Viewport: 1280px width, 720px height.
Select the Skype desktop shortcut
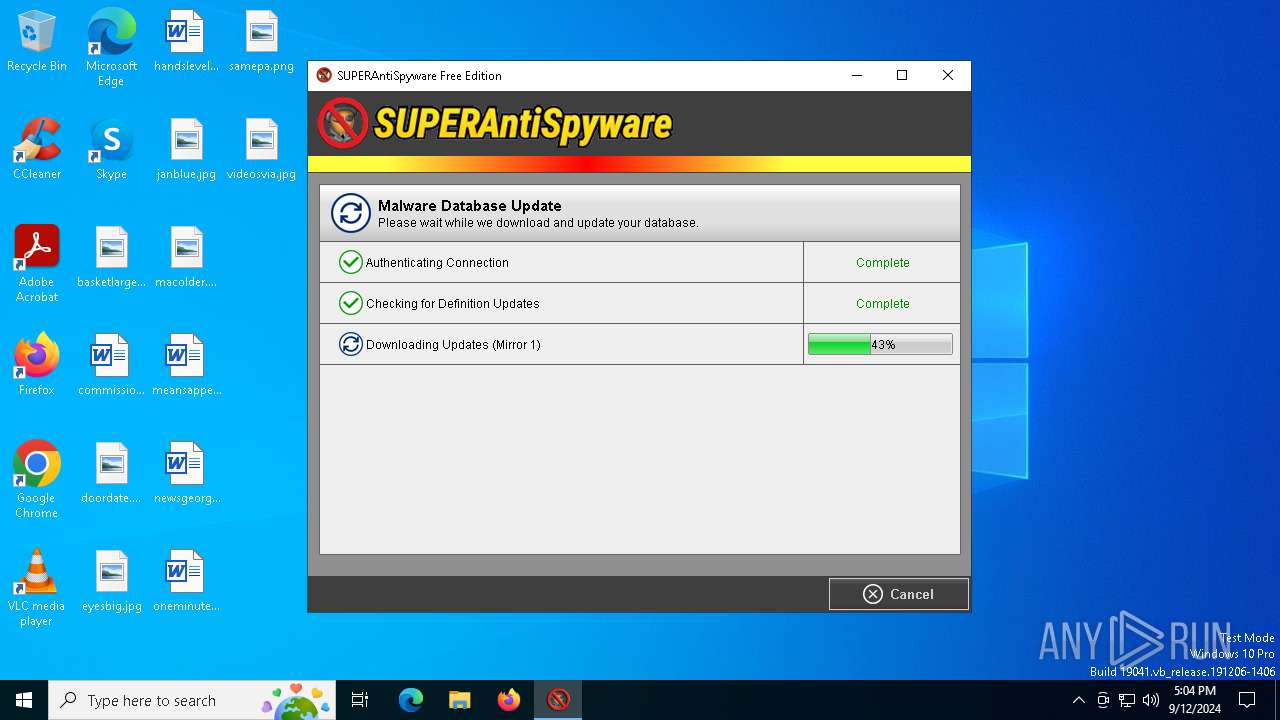(111, 150)
